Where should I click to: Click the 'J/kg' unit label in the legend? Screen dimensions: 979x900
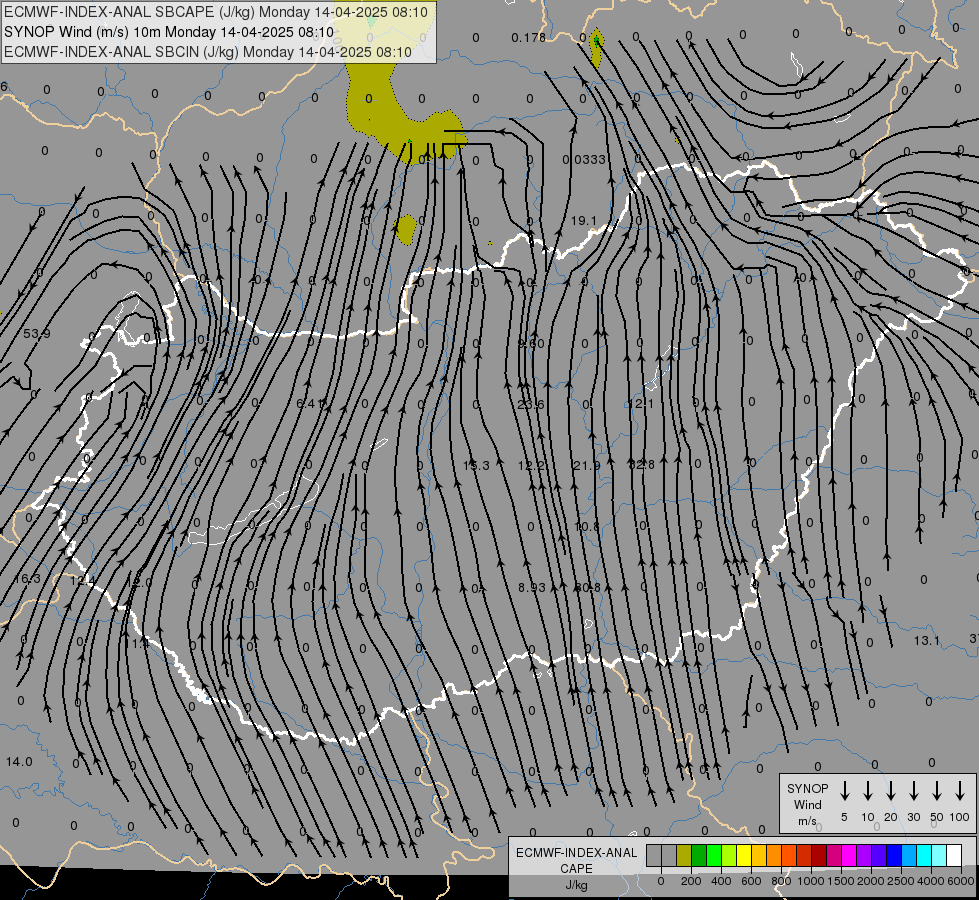pos(576,885)
